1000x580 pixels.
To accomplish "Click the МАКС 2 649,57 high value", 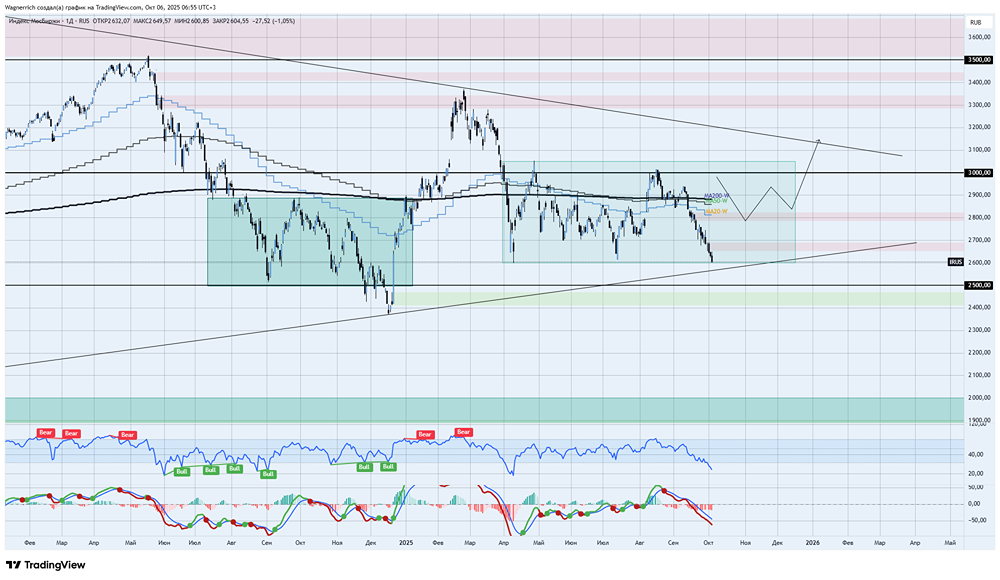I will (152, 21).
